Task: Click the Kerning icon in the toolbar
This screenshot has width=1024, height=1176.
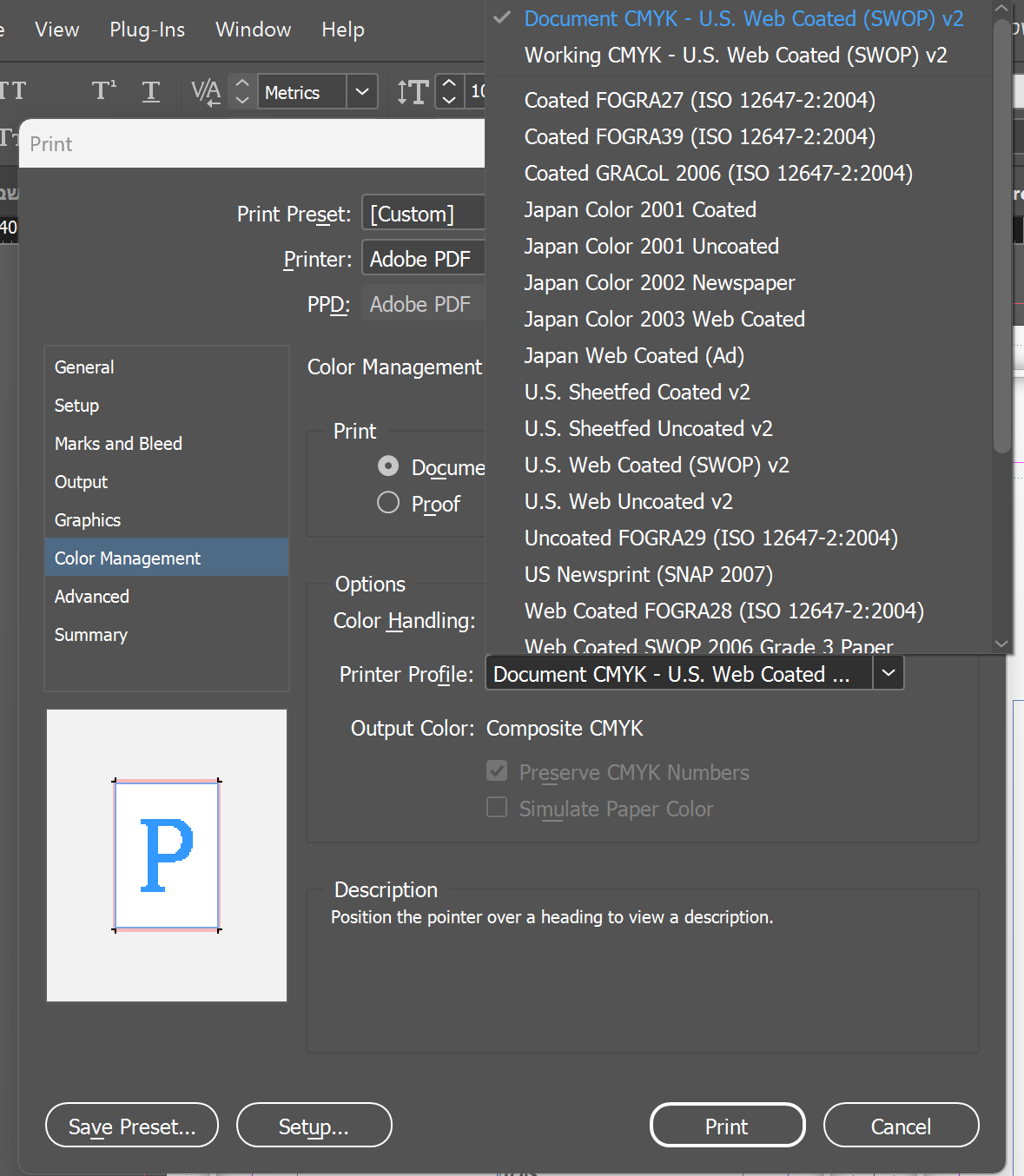Action: (x=206, y=91)
